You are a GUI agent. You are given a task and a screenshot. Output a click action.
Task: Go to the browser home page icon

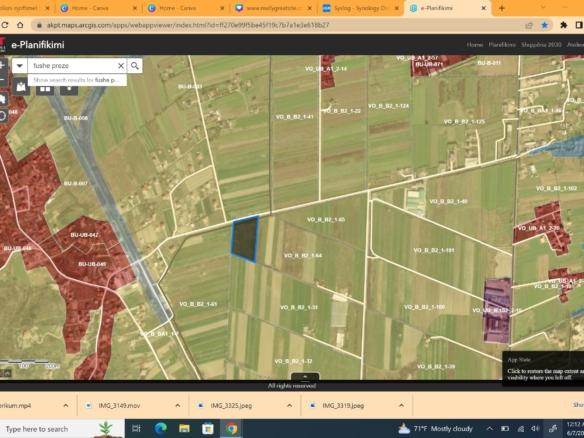click(20, 25)
